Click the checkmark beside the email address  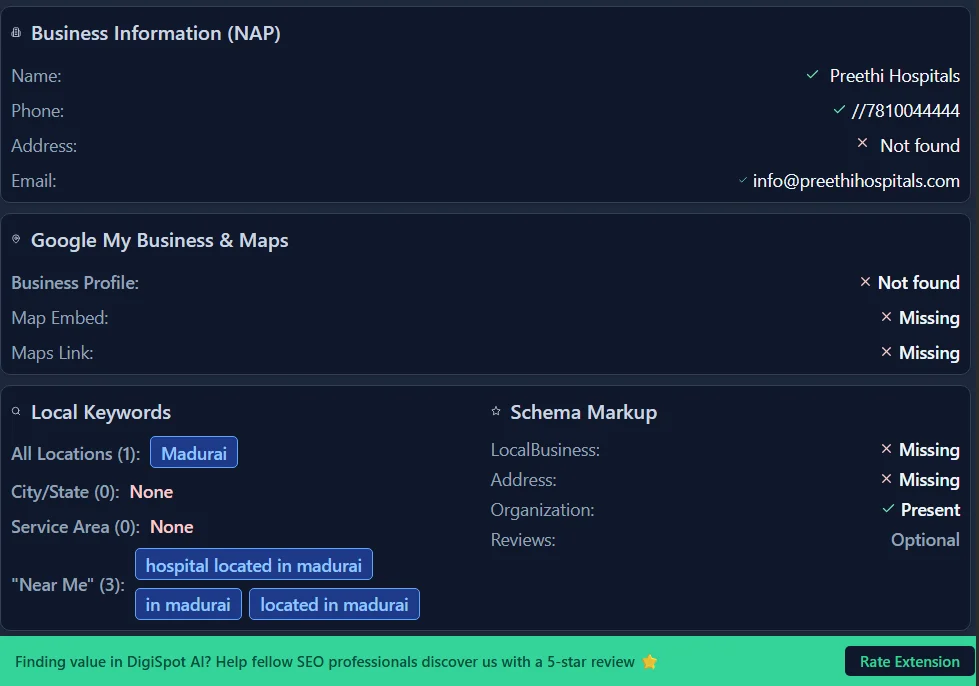742,180
